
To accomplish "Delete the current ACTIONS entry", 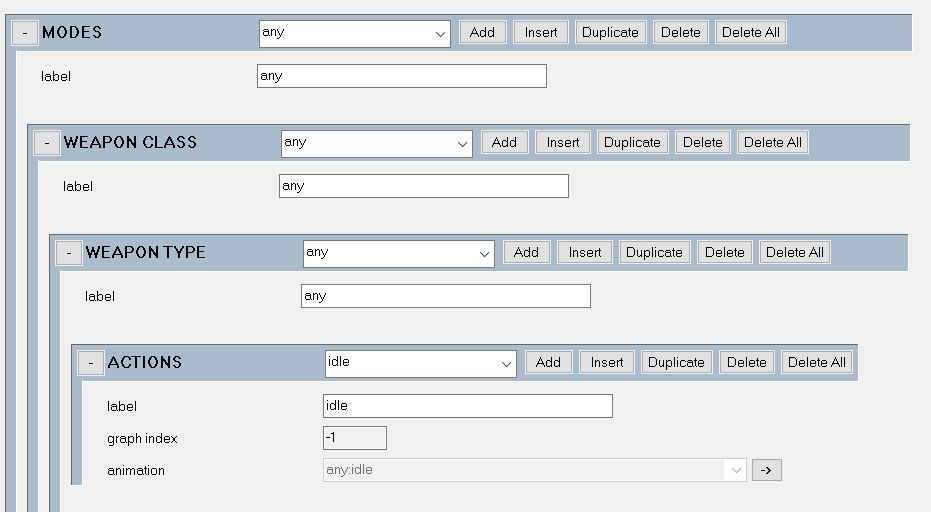I will 746,362.
